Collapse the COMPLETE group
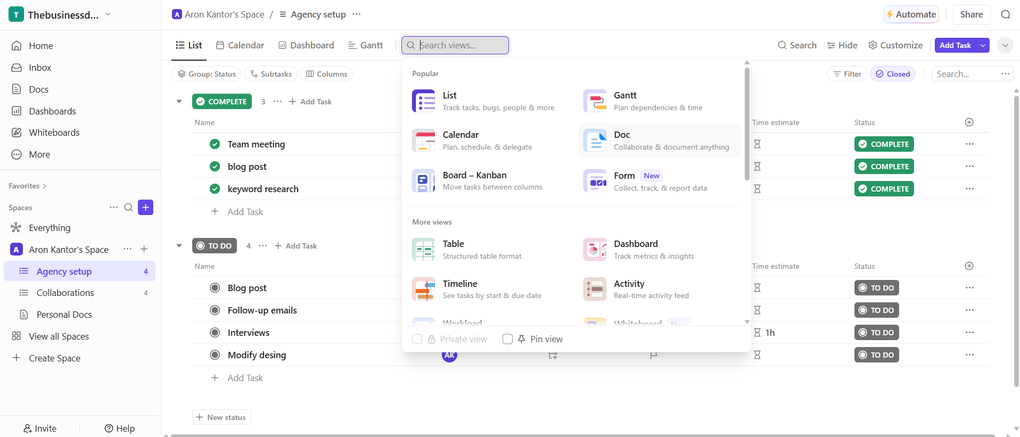1020x437 pixels. point(179,101)
